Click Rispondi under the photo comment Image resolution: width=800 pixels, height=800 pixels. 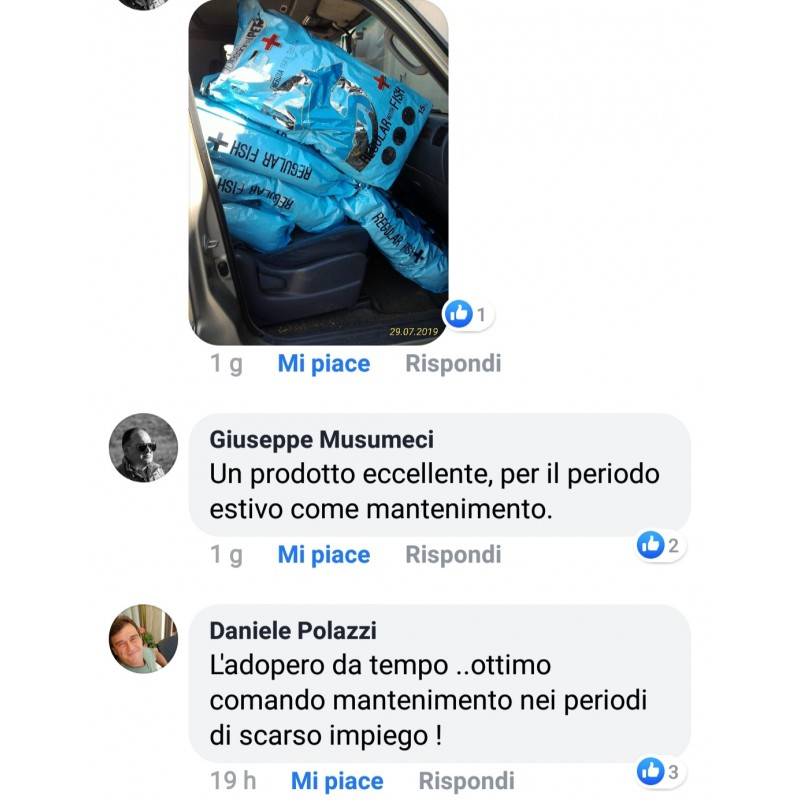pos(453,364)
